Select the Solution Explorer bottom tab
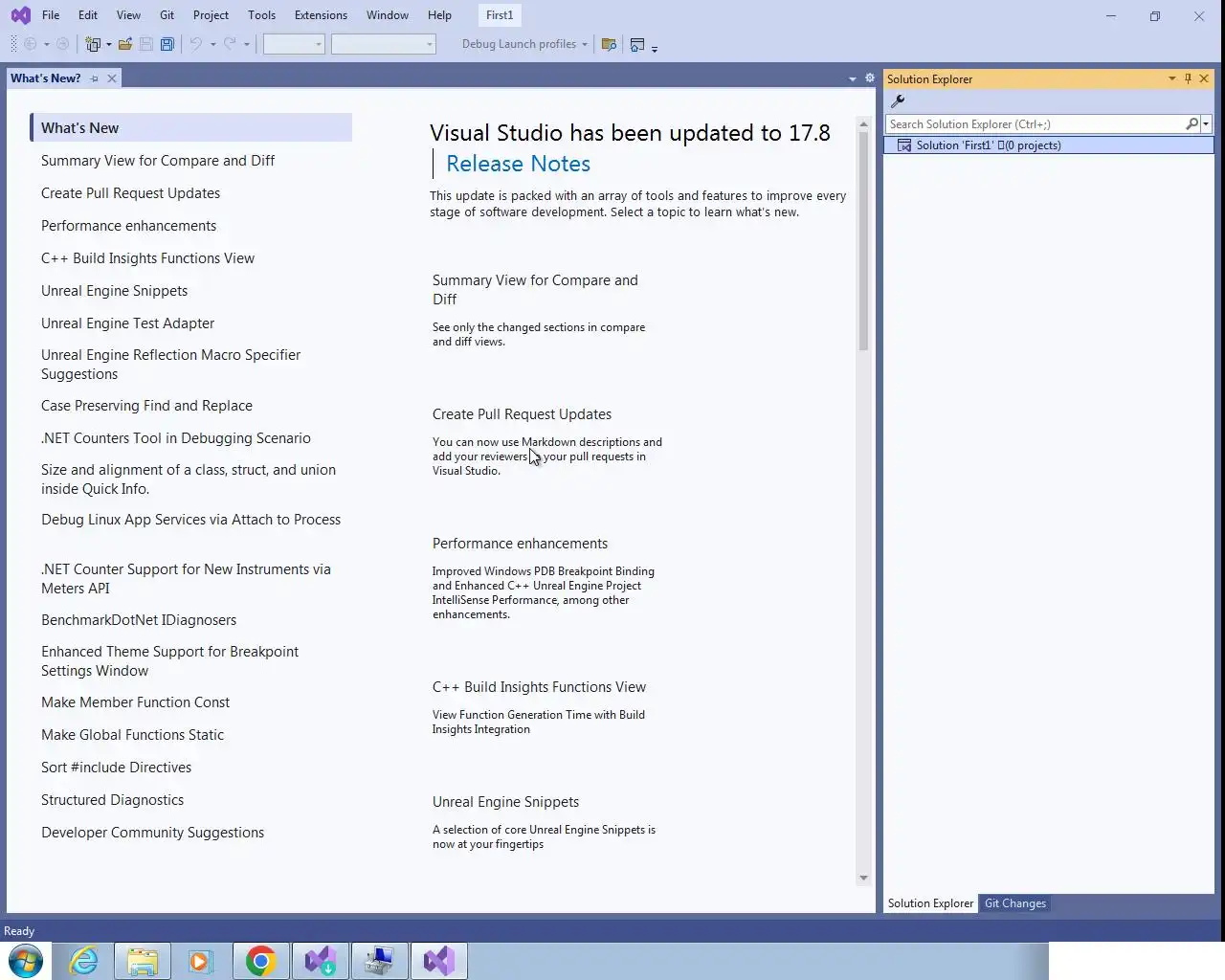Viewport: 1225px width, 980px height. 930,903
